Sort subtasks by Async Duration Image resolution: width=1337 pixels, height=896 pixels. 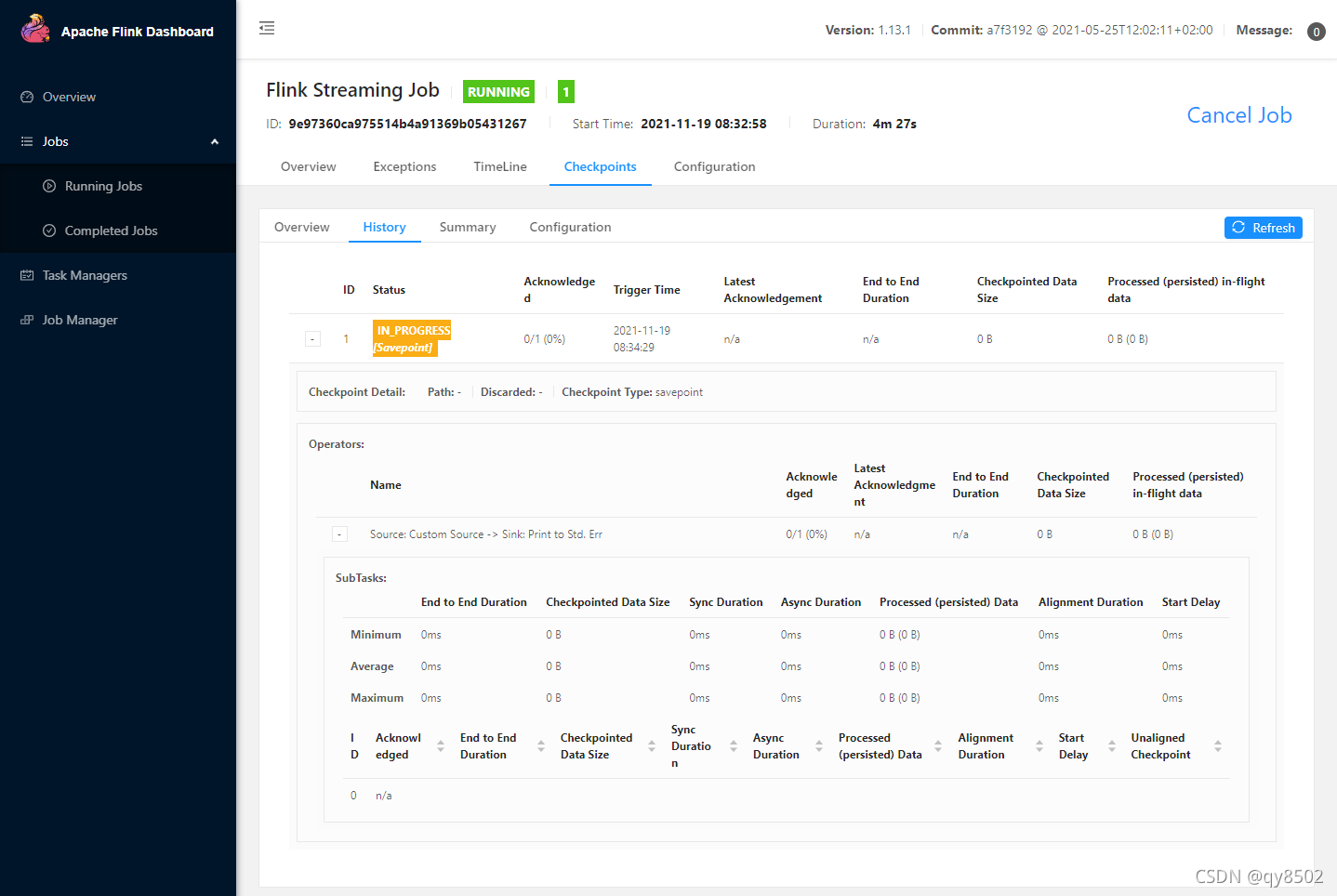pos(819,746)
